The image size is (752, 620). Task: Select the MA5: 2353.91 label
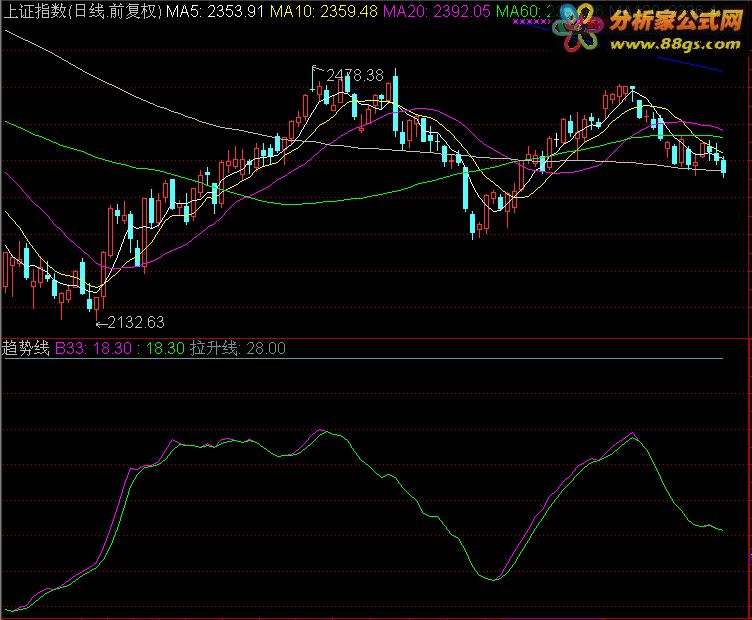(215, 11)
